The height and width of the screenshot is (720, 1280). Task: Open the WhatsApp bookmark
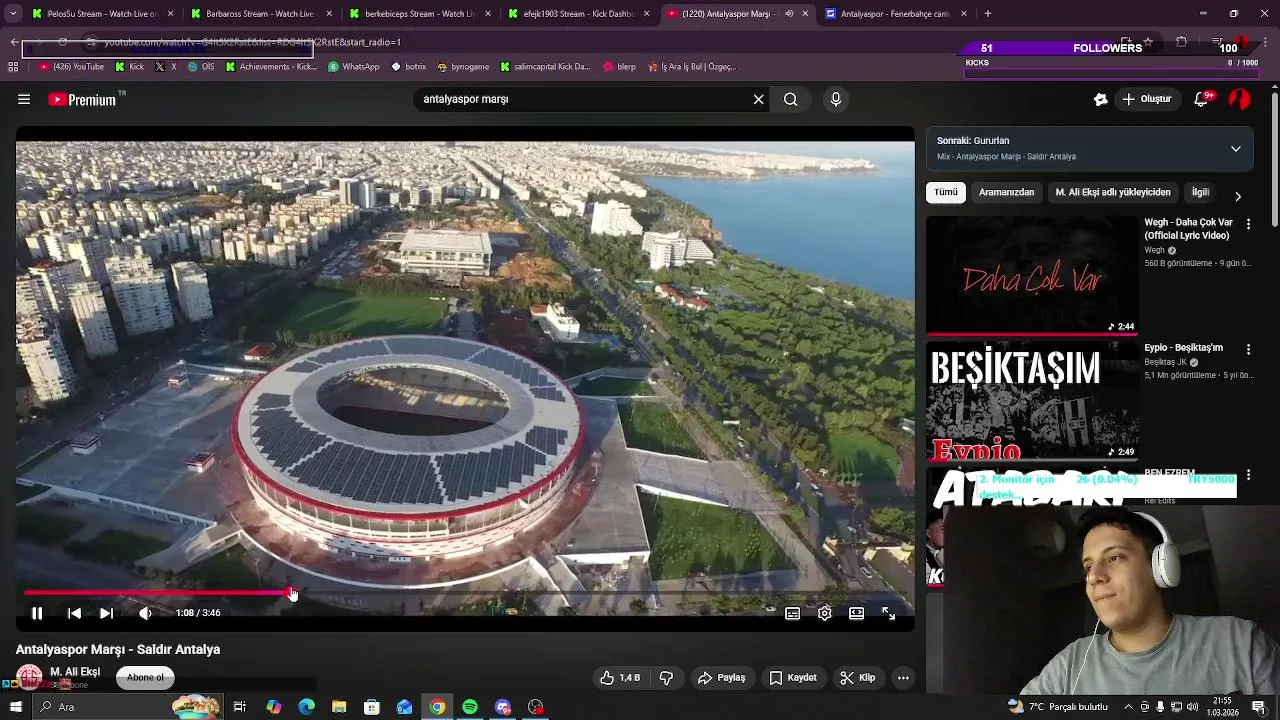pos(354,67)
